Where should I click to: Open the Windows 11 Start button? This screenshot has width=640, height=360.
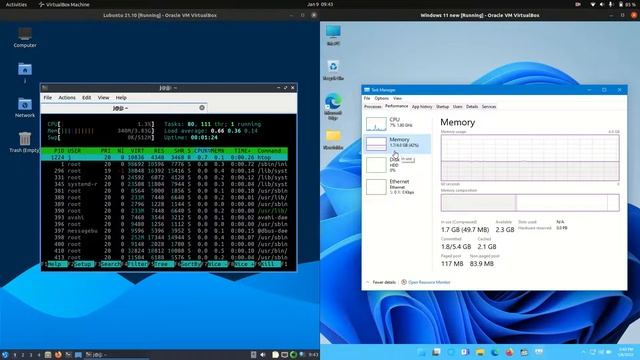421,352
